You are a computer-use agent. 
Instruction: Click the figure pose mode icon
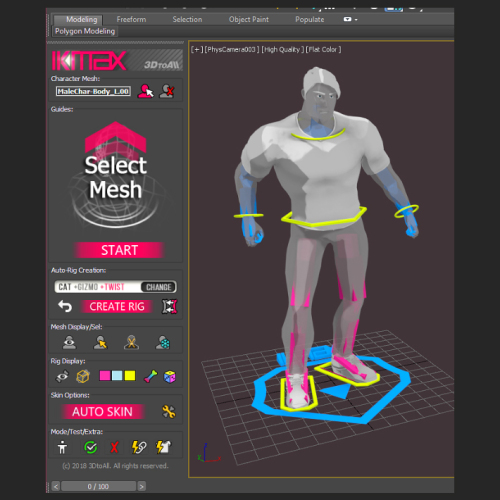coord(62,447)
